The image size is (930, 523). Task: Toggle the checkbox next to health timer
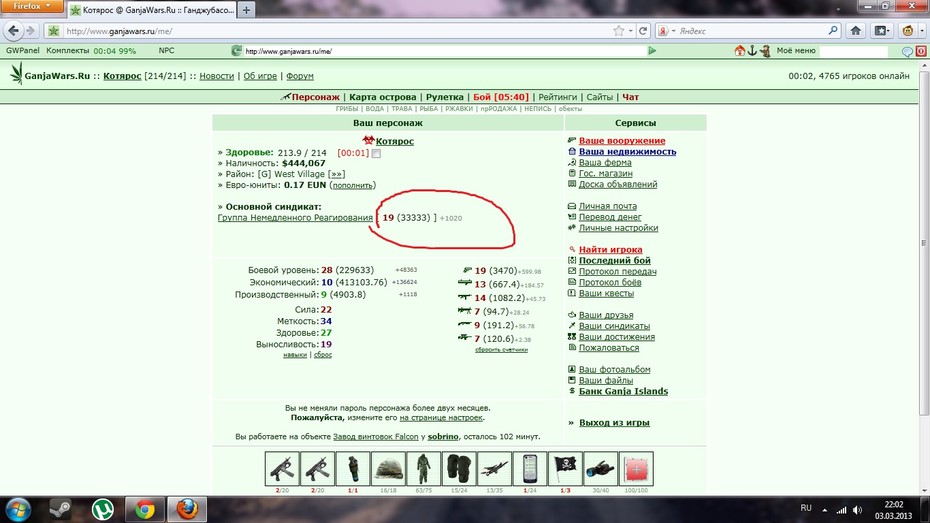(376, 154)
